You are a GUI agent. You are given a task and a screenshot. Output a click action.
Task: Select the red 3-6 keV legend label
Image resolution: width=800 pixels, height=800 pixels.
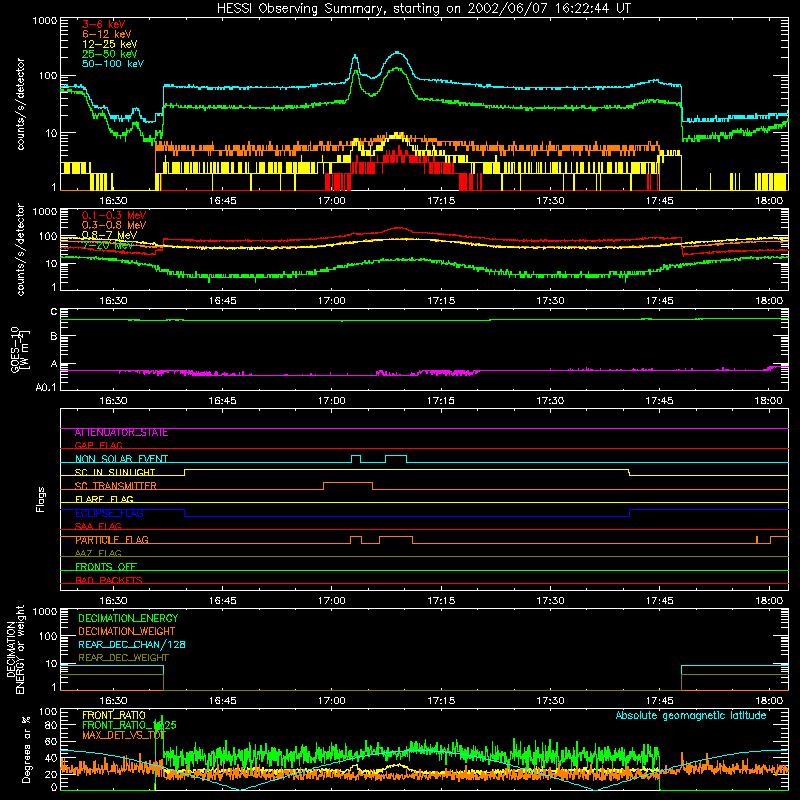103,24
